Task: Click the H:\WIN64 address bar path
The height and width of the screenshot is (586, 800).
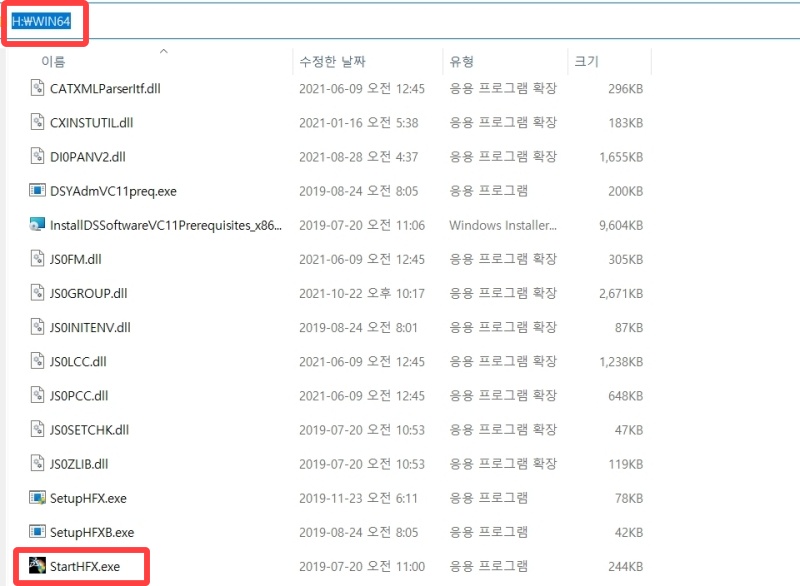Action: click(x=41, y=21)
